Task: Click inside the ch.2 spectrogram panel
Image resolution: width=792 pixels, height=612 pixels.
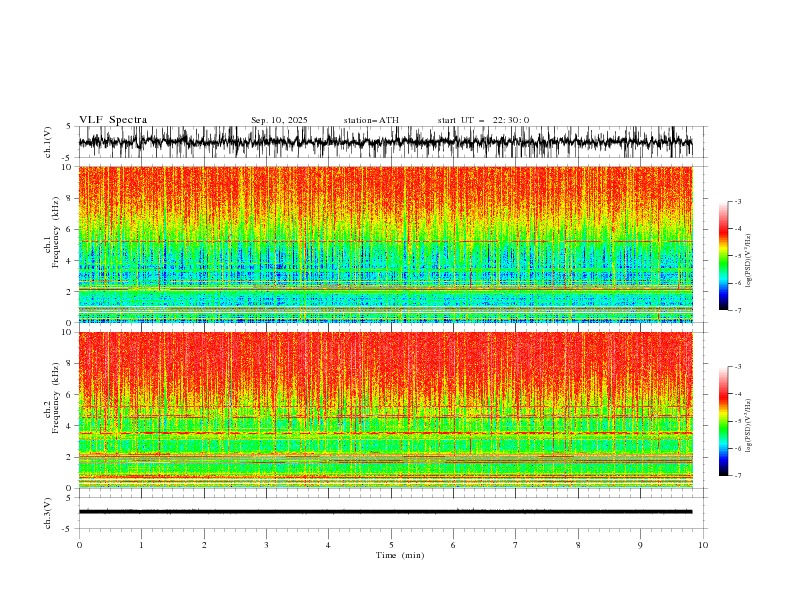Action: point(385,410)
